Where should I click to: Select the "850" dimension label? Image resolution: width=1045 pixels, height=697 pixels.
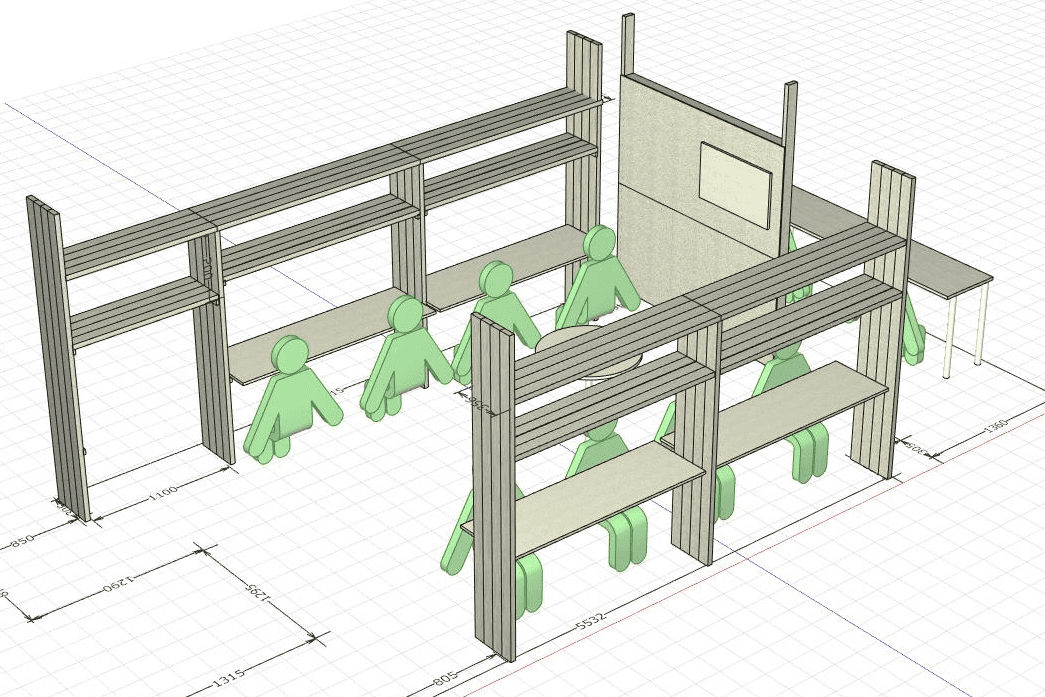pyautogui.click(x=23, y=542)
